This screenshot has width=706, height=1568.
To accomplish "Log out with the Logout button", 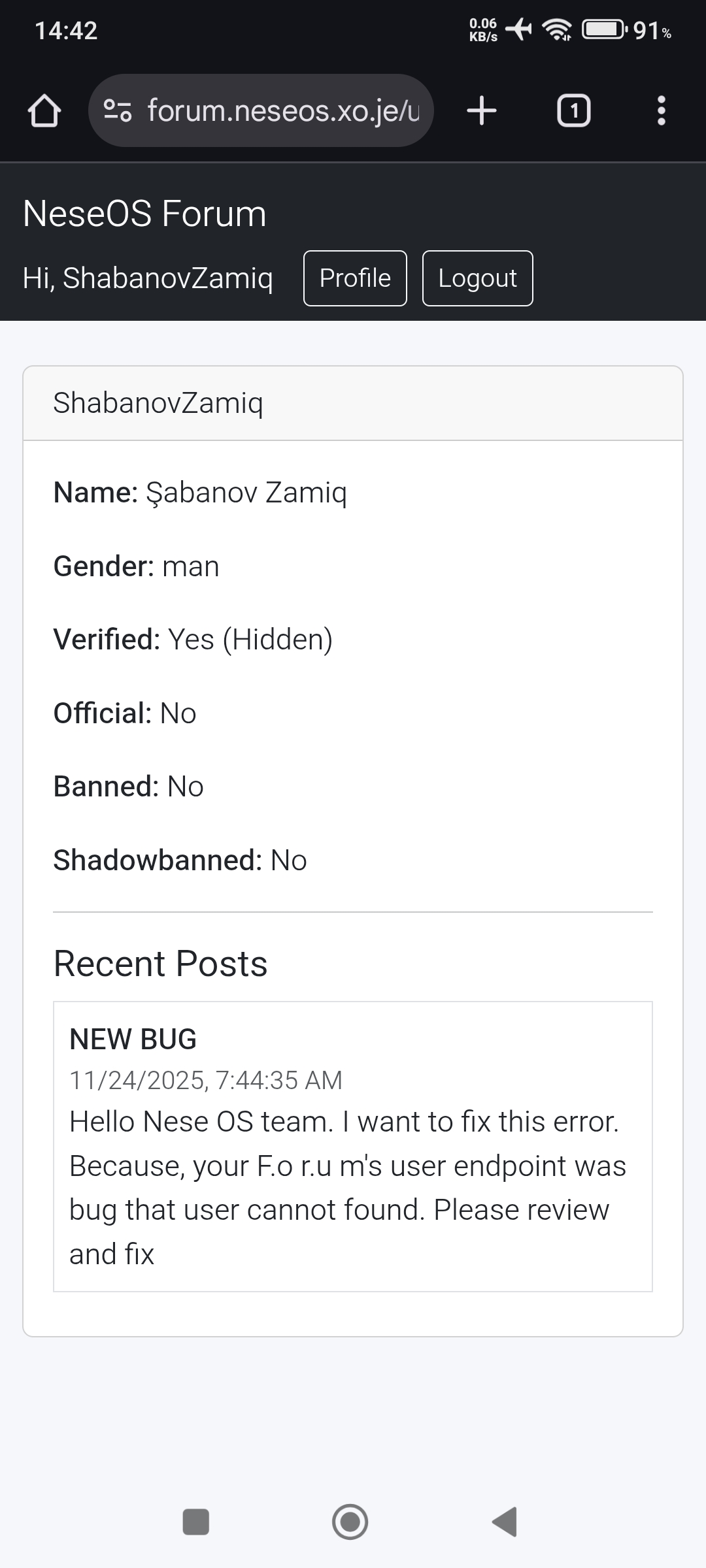I will 477,278.
